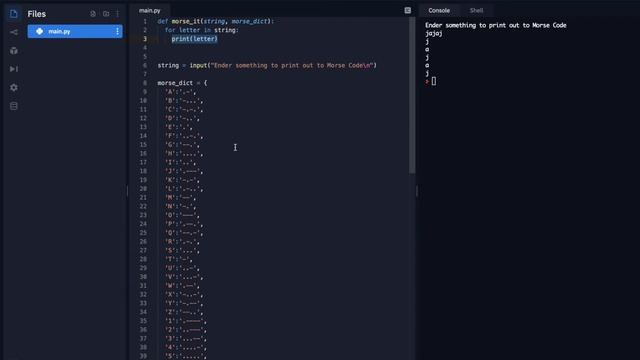Click the 'for letter in string:' line
The image size is (640, 360).
[202, 30]
